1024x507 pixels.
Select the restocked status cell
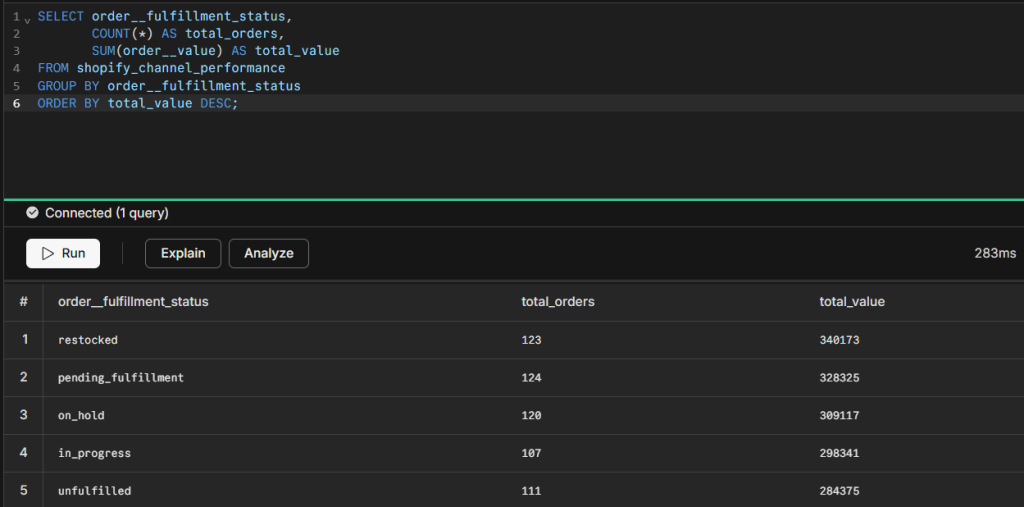[88, 340]
